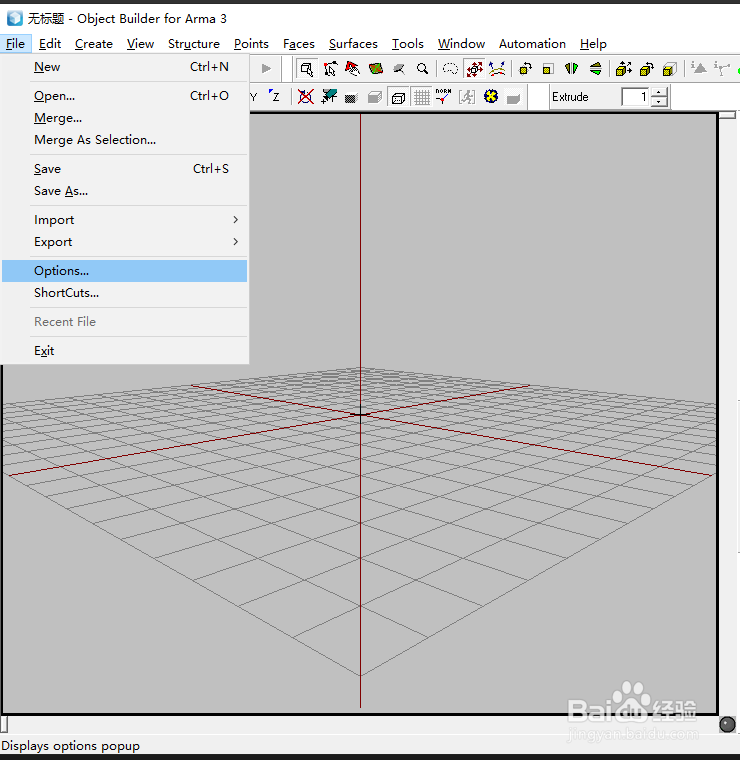Activate the magnifier zoom tool
Screen dimensions: 740x760
[422, 69]
